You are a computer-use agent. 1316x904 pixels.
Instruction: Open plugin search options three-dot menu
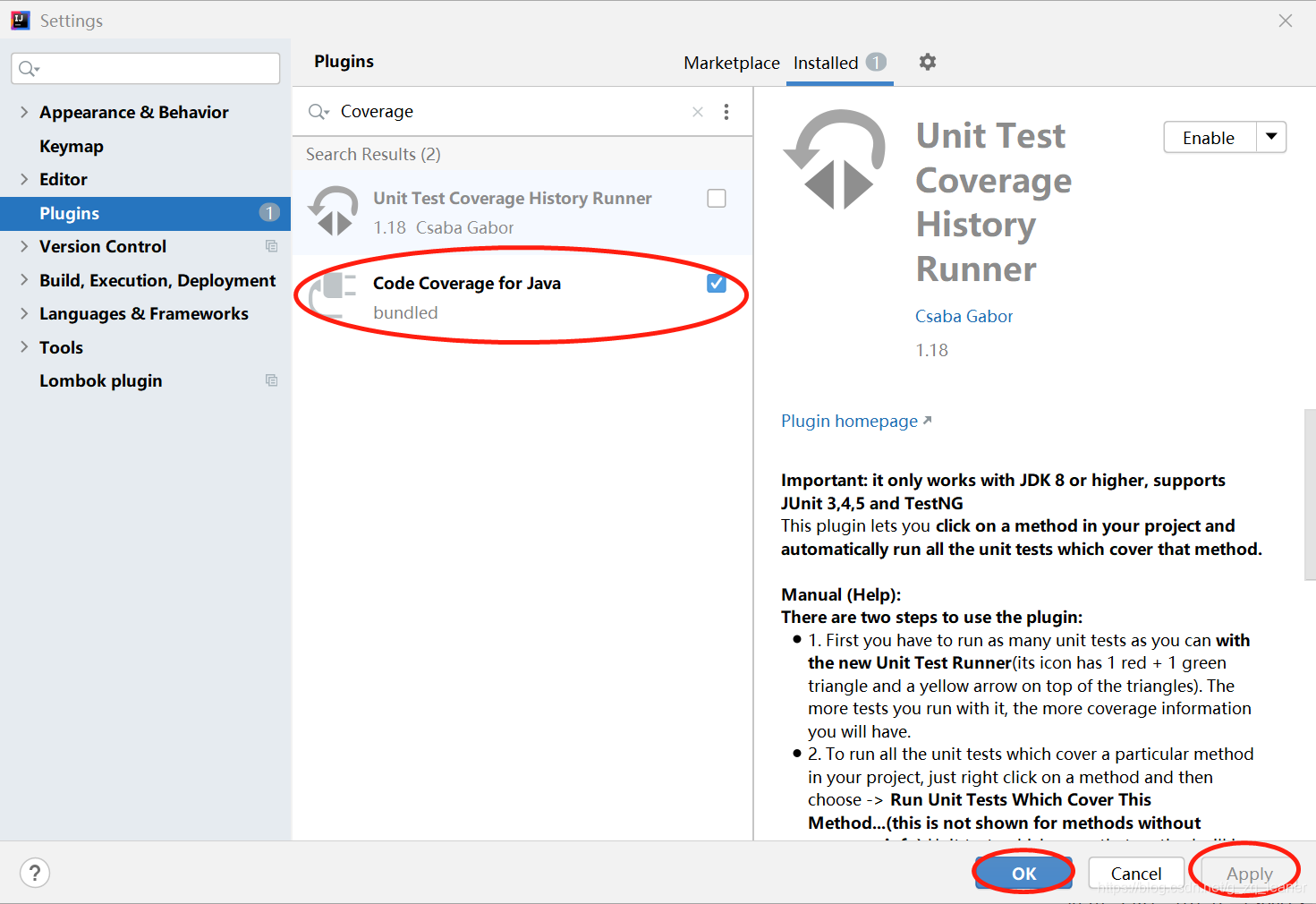[726, 112]
